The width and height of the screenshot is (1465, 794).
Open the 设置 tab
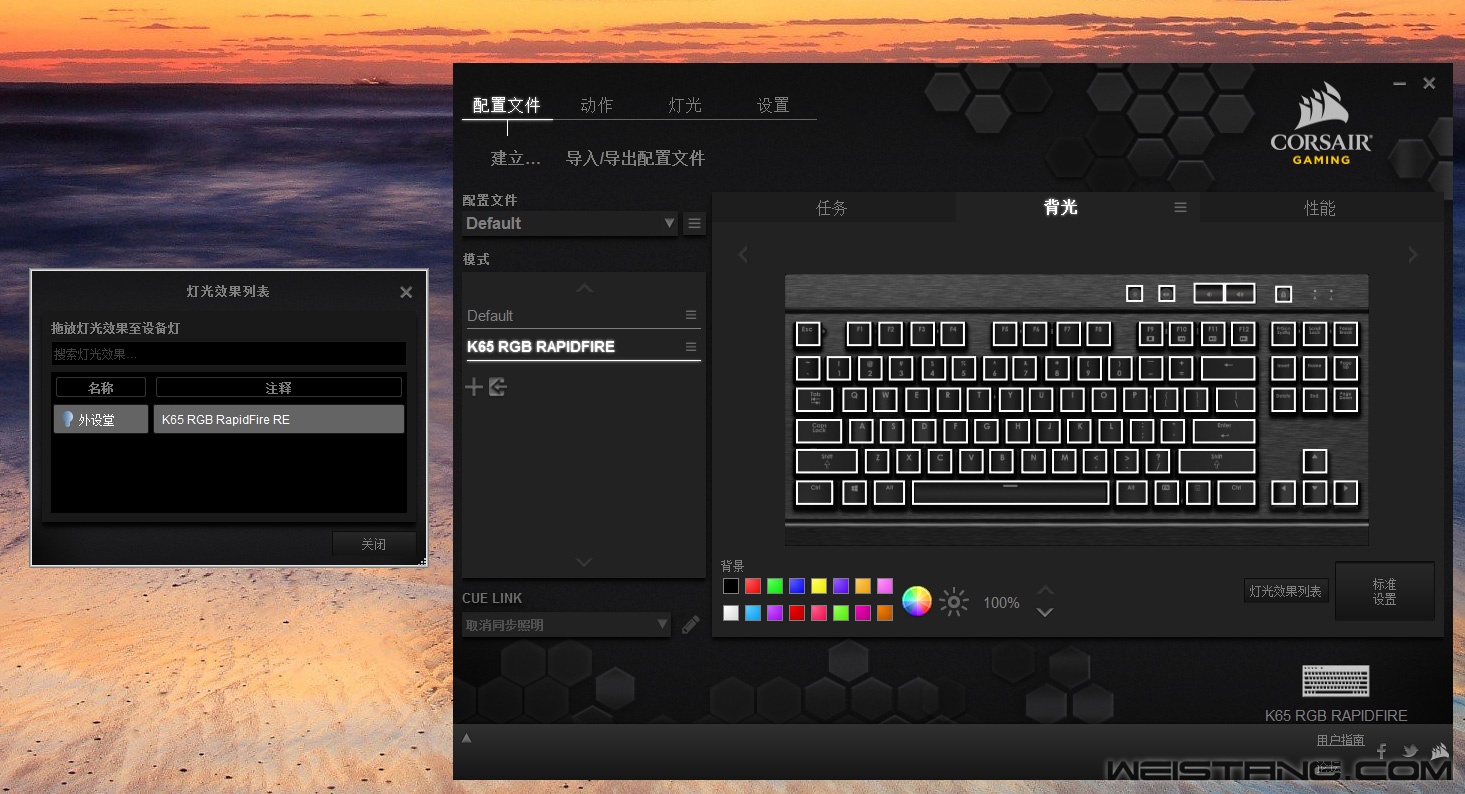click(773, 105)
